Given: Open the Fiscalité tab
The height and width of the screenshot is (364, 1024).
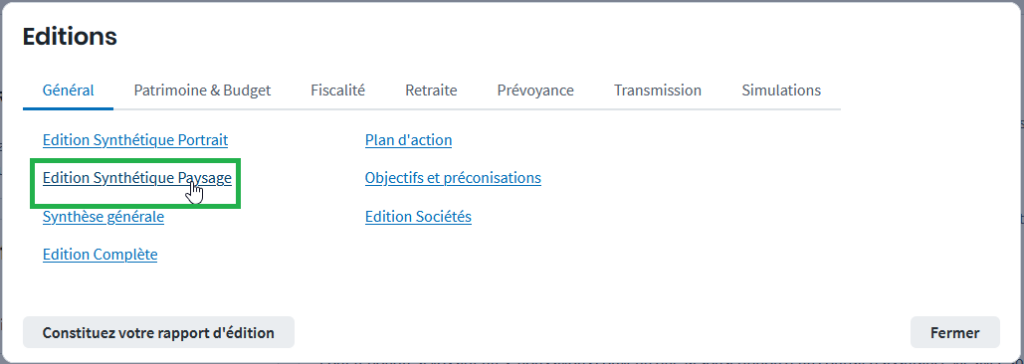Looking at the screenshot, I should tap(338, 90).
